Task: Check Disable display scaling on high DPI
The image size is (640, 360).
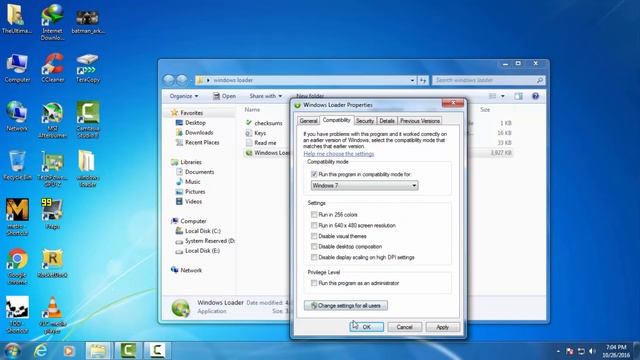Action: [314, 258]
